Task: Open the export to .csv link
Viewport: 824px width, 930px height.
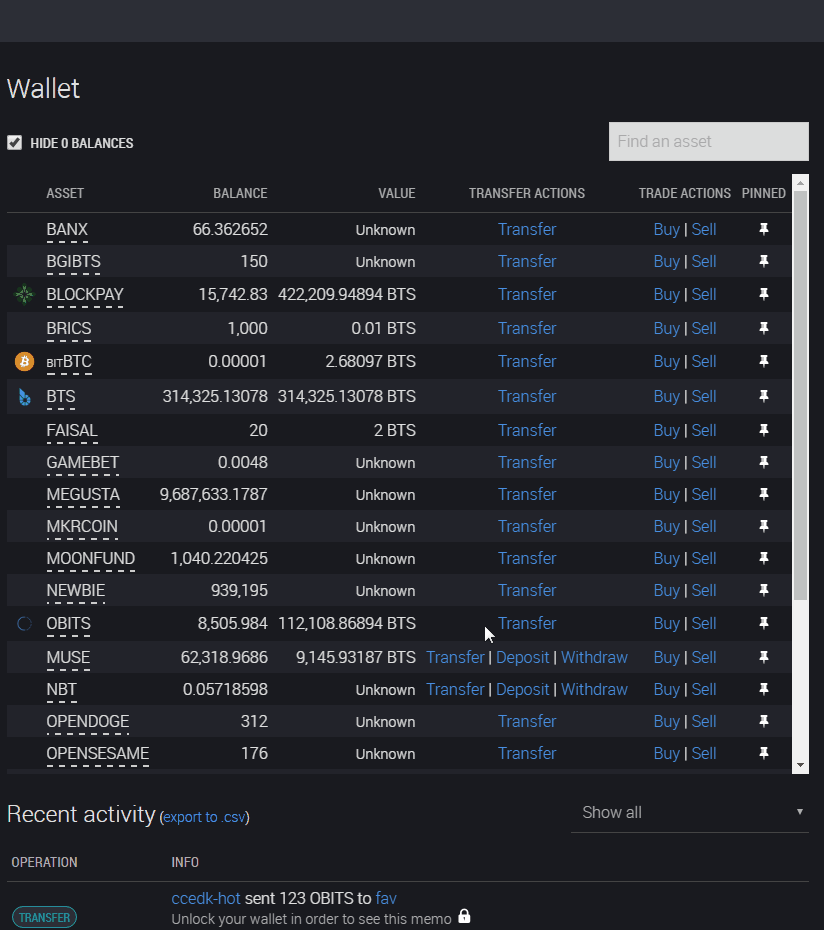Action: pyautogui.click(x=205, y=817)
